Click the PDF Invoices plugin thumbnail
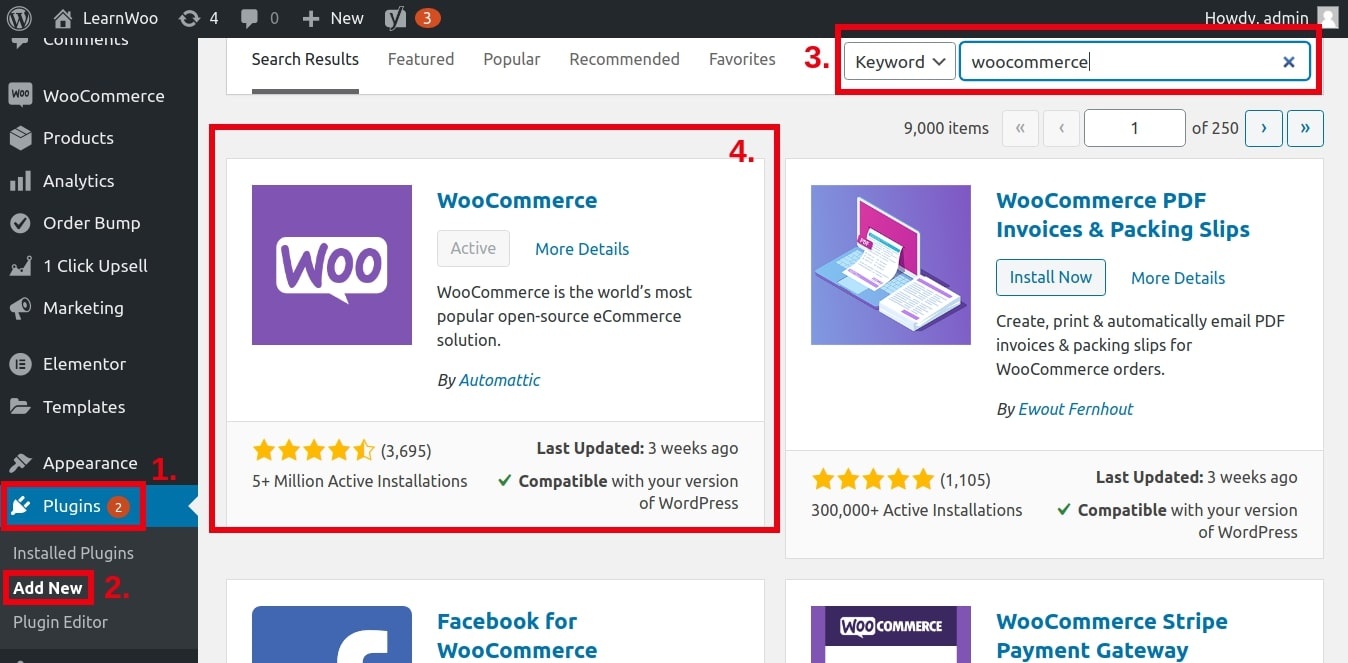 click(891, 265)
